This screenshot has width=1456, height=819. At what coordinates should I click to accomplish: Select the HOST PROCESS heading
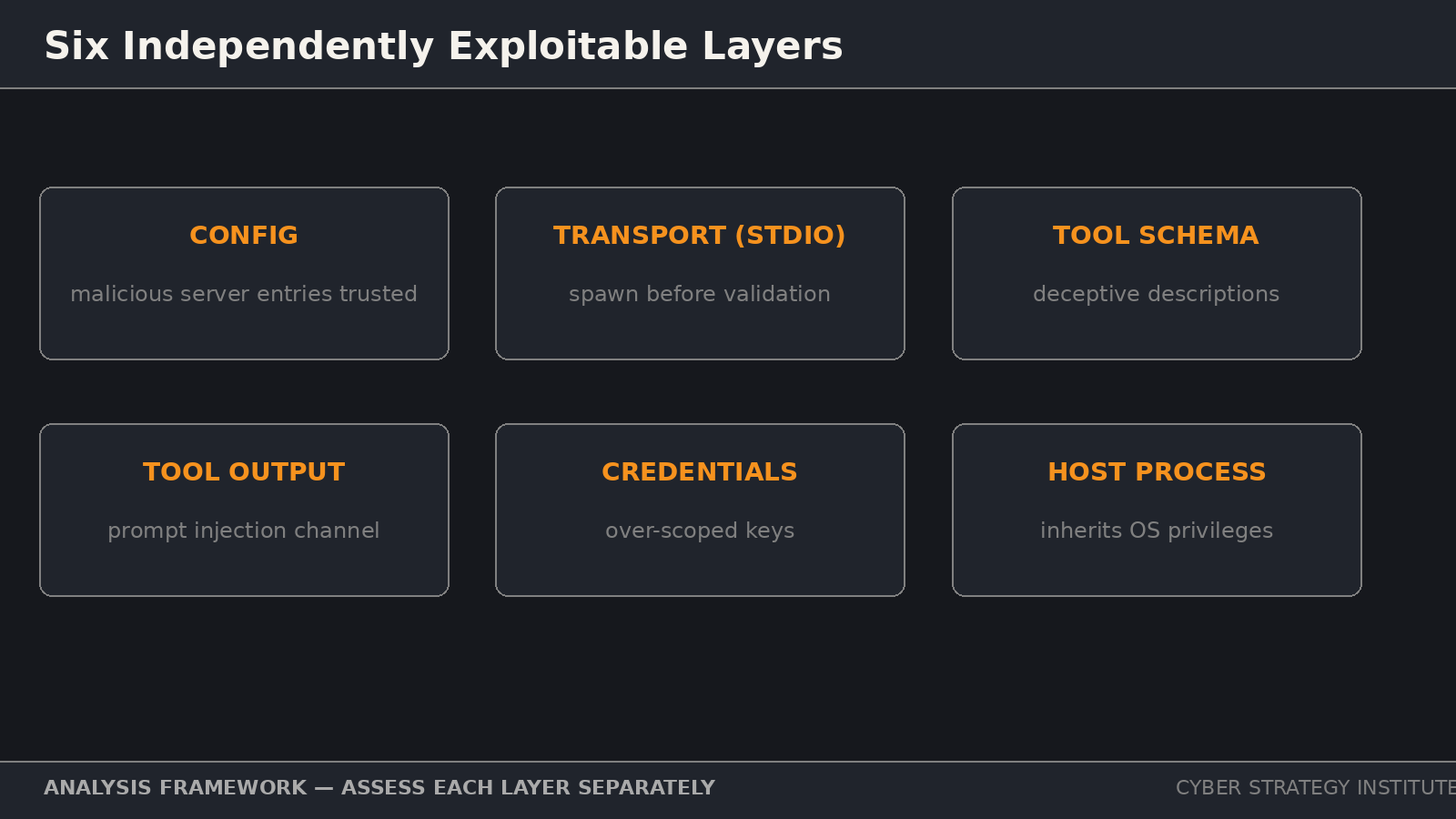coord(1157,472)
